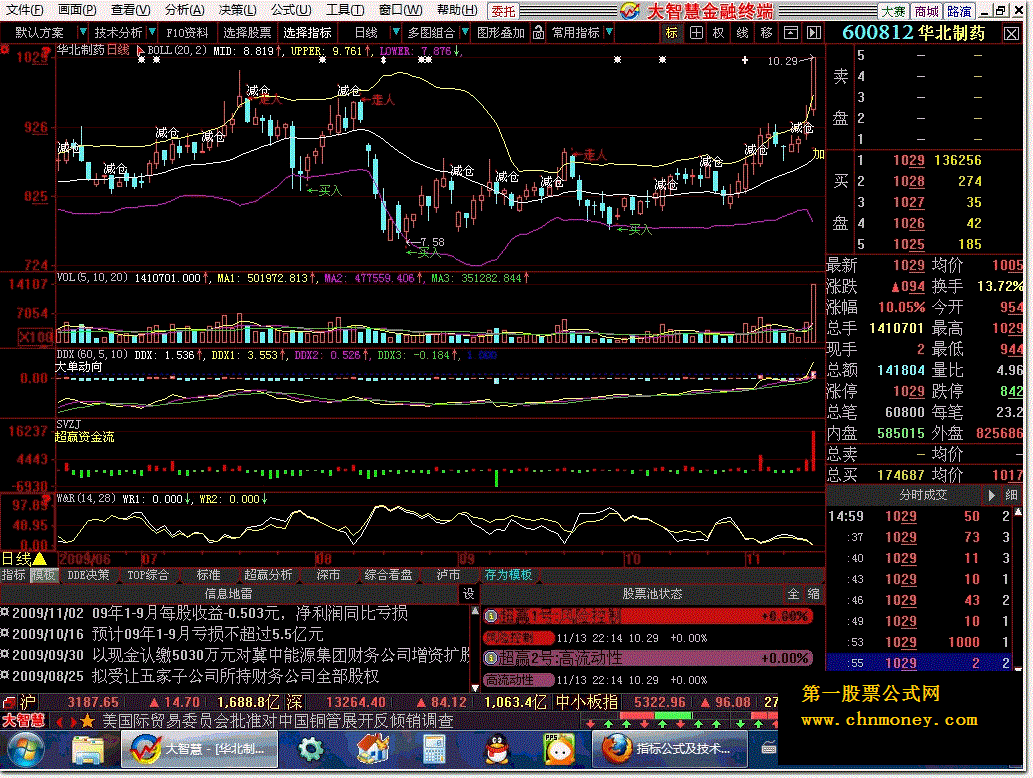Click the F10资料 toolbar button
Image resolution: width=1033 pixels, height=778 pixels.
click(187, 33)
